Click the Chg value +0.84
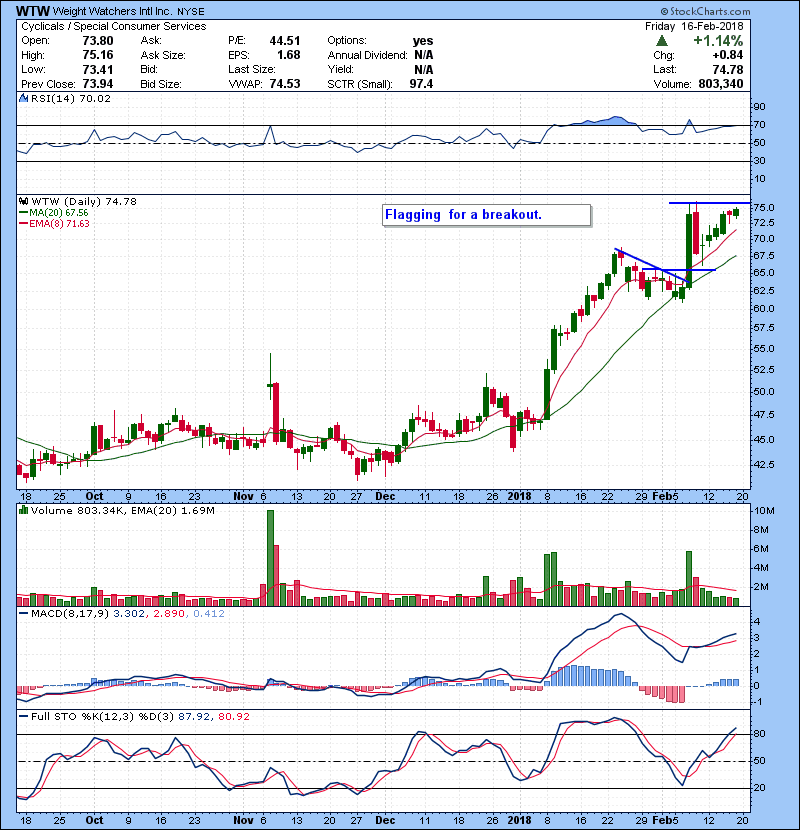 coord(727,55)
